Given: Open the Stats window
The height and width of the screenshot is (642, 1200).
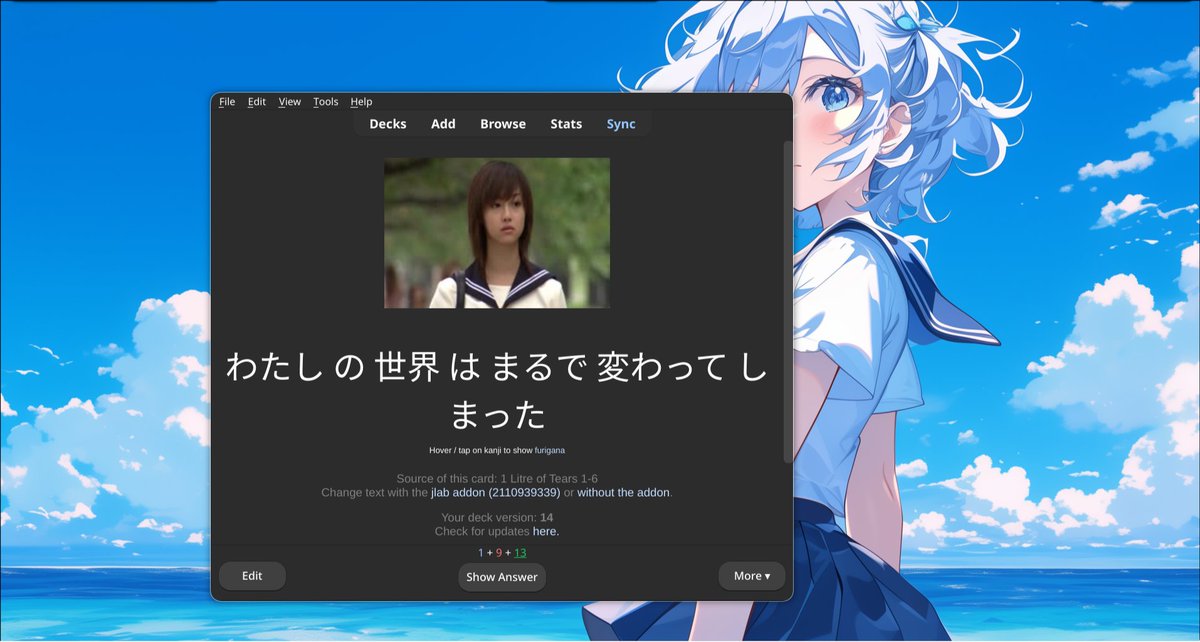Looking at the screenshot, I should point(566,124).
